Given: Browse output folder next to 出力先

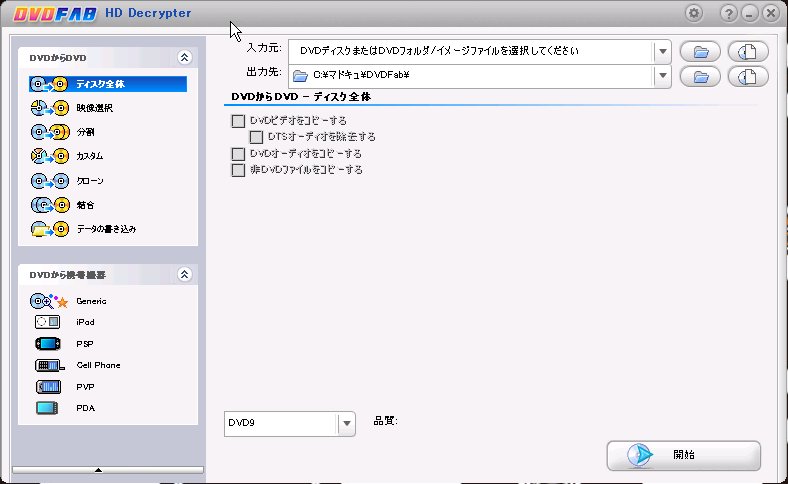Looking at the screenshot, I should [x=700, y=76].
